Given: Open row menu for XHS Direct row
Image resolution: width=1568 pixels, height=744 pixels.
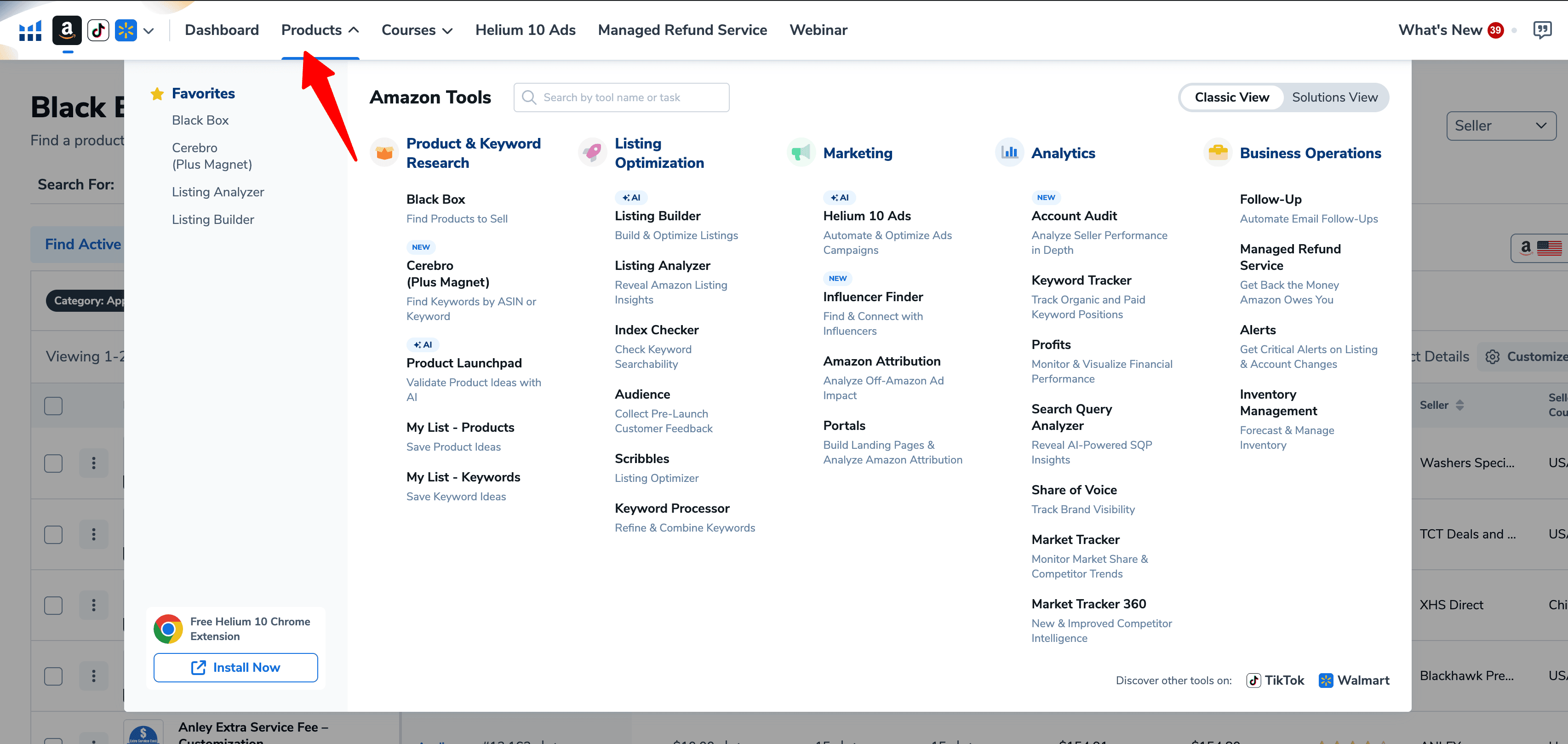Looking at the screenshot, I should 94,605.
